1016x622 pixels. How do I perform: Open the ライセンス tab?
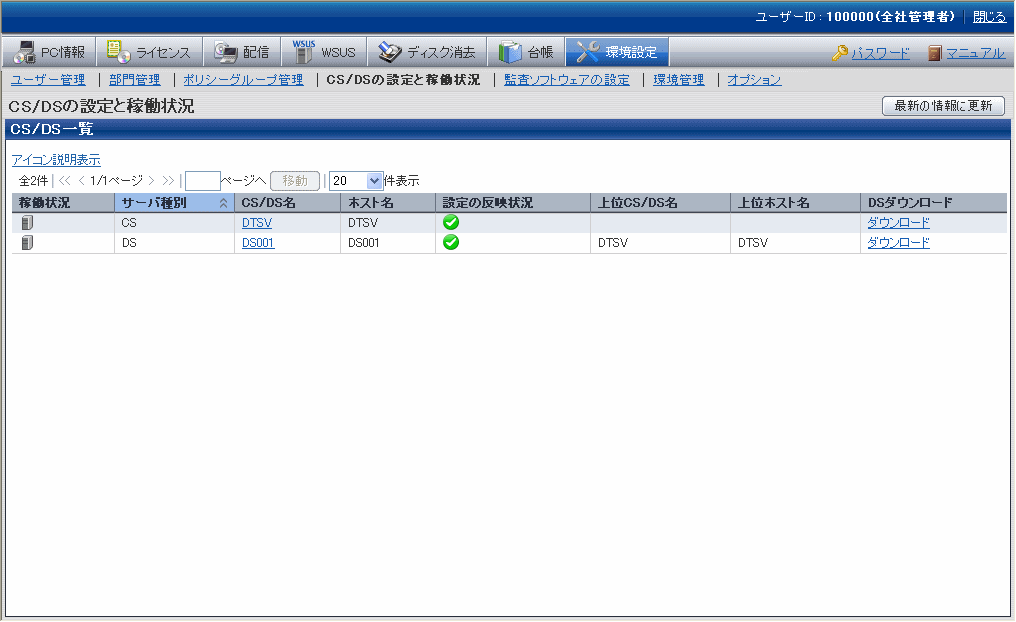(x=150, y=52)
